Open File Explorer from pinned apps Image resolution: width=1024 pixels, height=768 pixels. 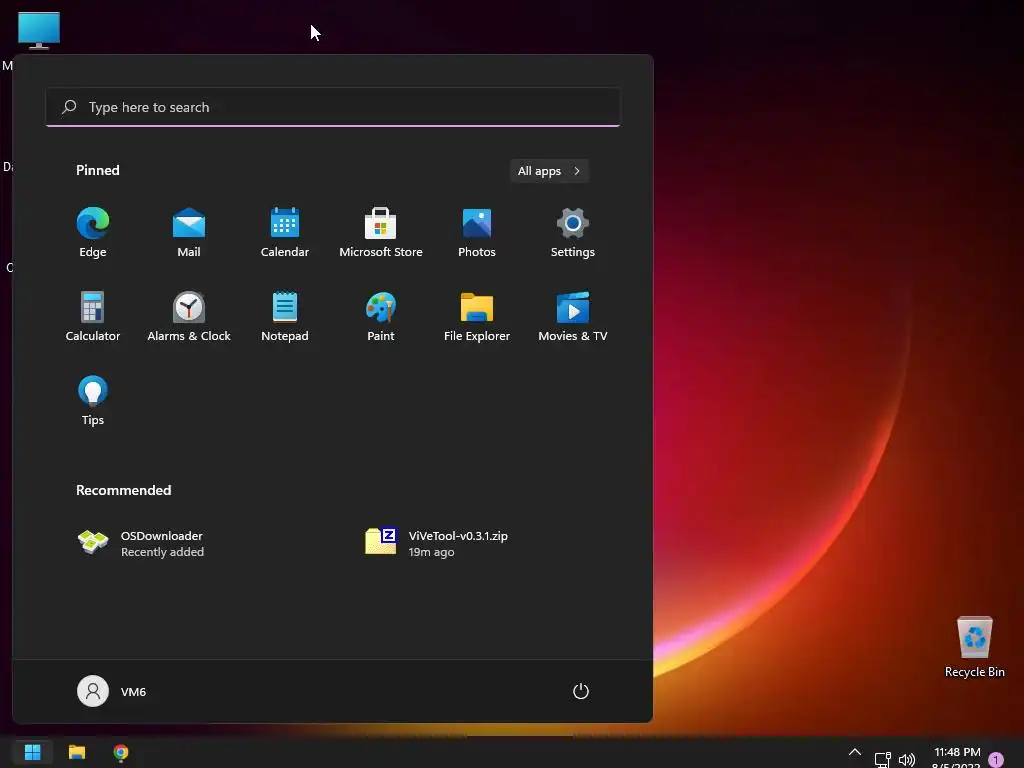tap(477, 316)
